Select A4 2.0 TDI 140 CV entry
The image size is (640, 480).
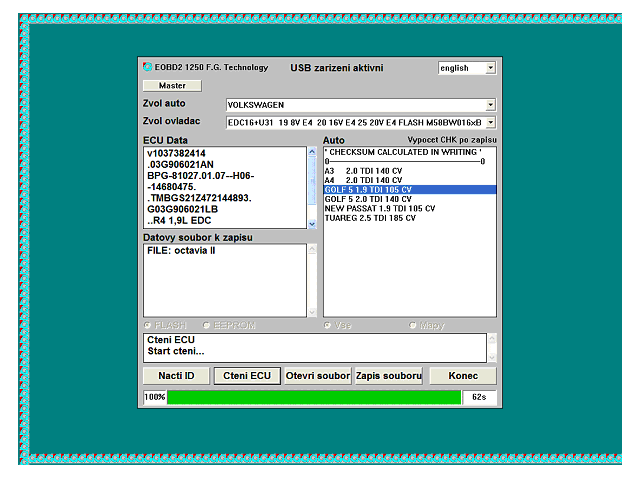pyautogui.click(x=410, y=180)
